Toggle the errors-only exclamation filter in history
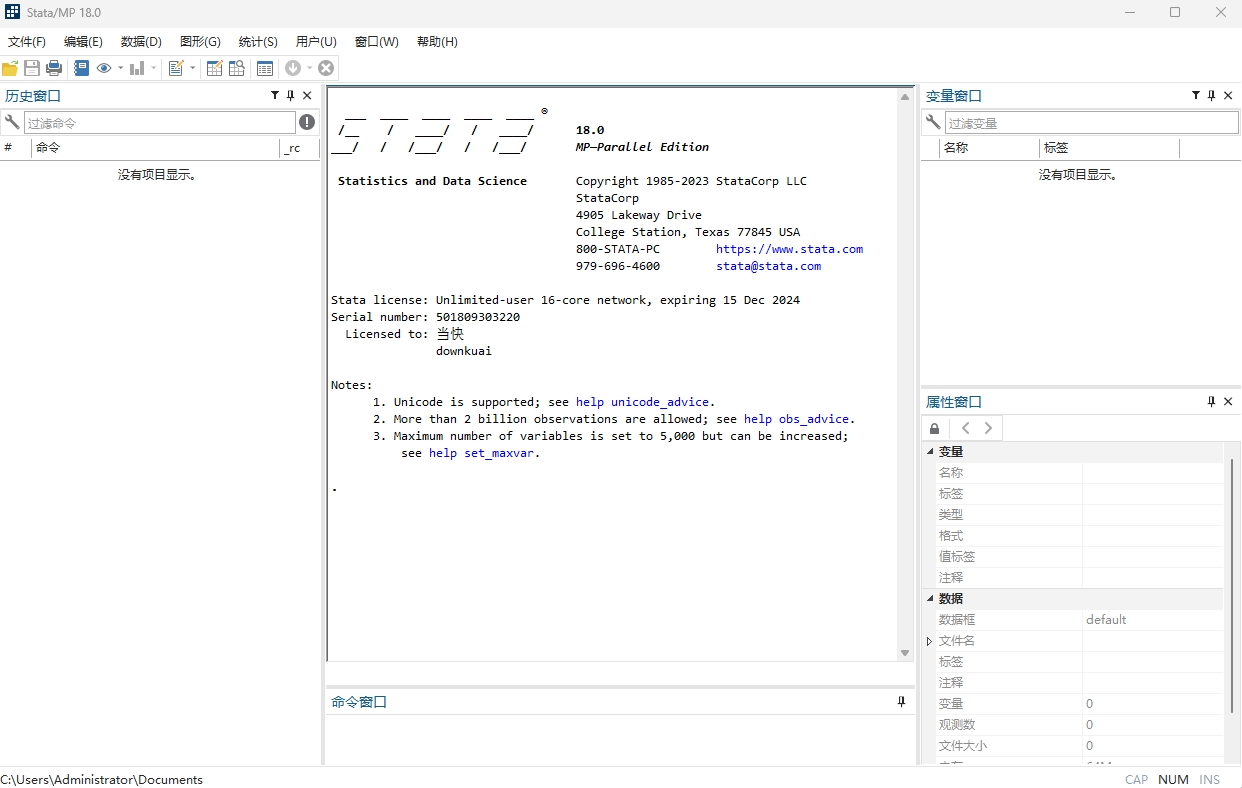This screenshot has width=1242, height=788. (307, 122)
